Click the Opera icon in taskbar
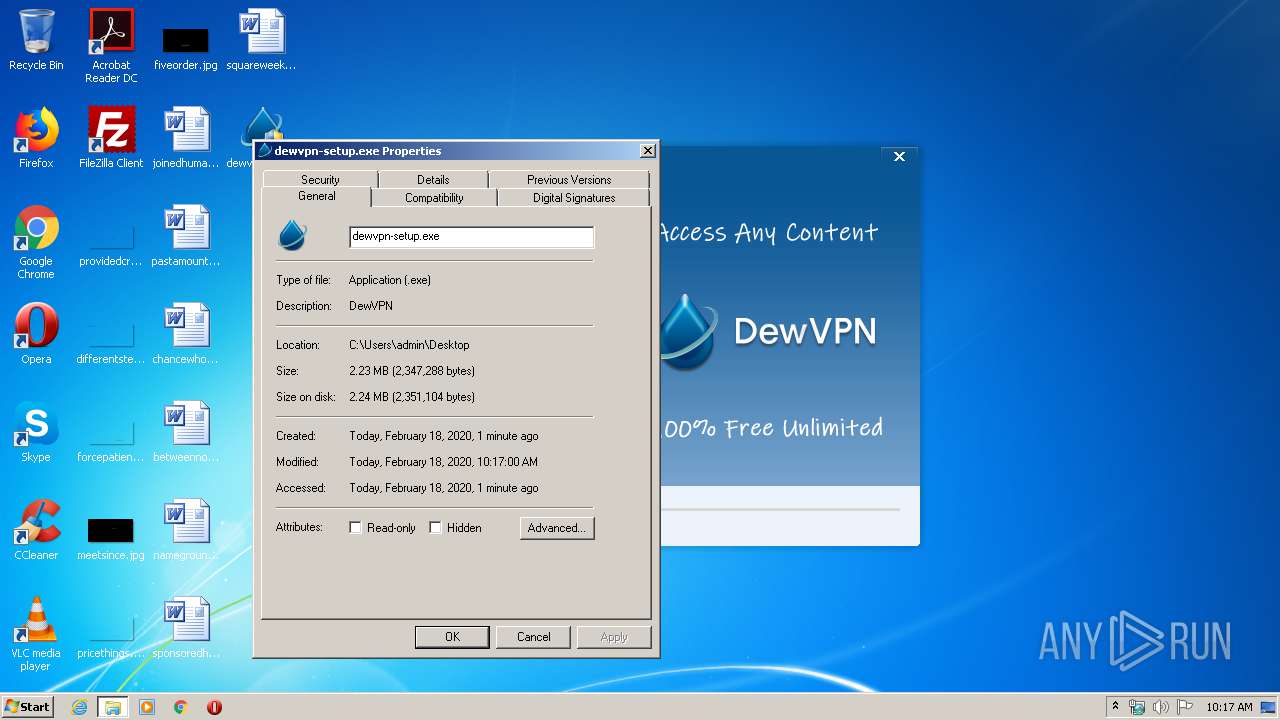 coord(214,707)
